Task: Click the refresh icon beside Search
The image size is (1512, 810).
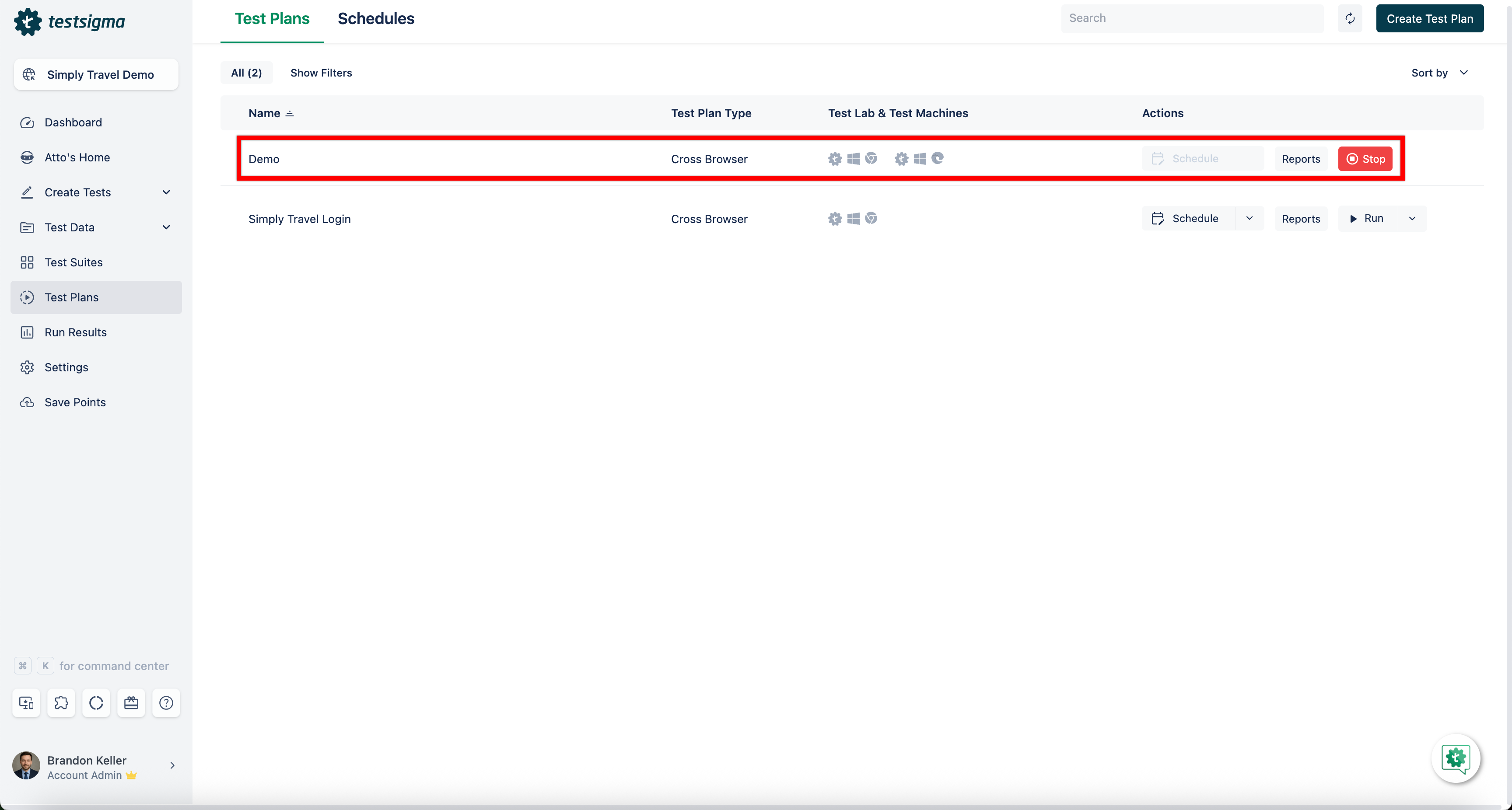Action: click(1349, 18)
